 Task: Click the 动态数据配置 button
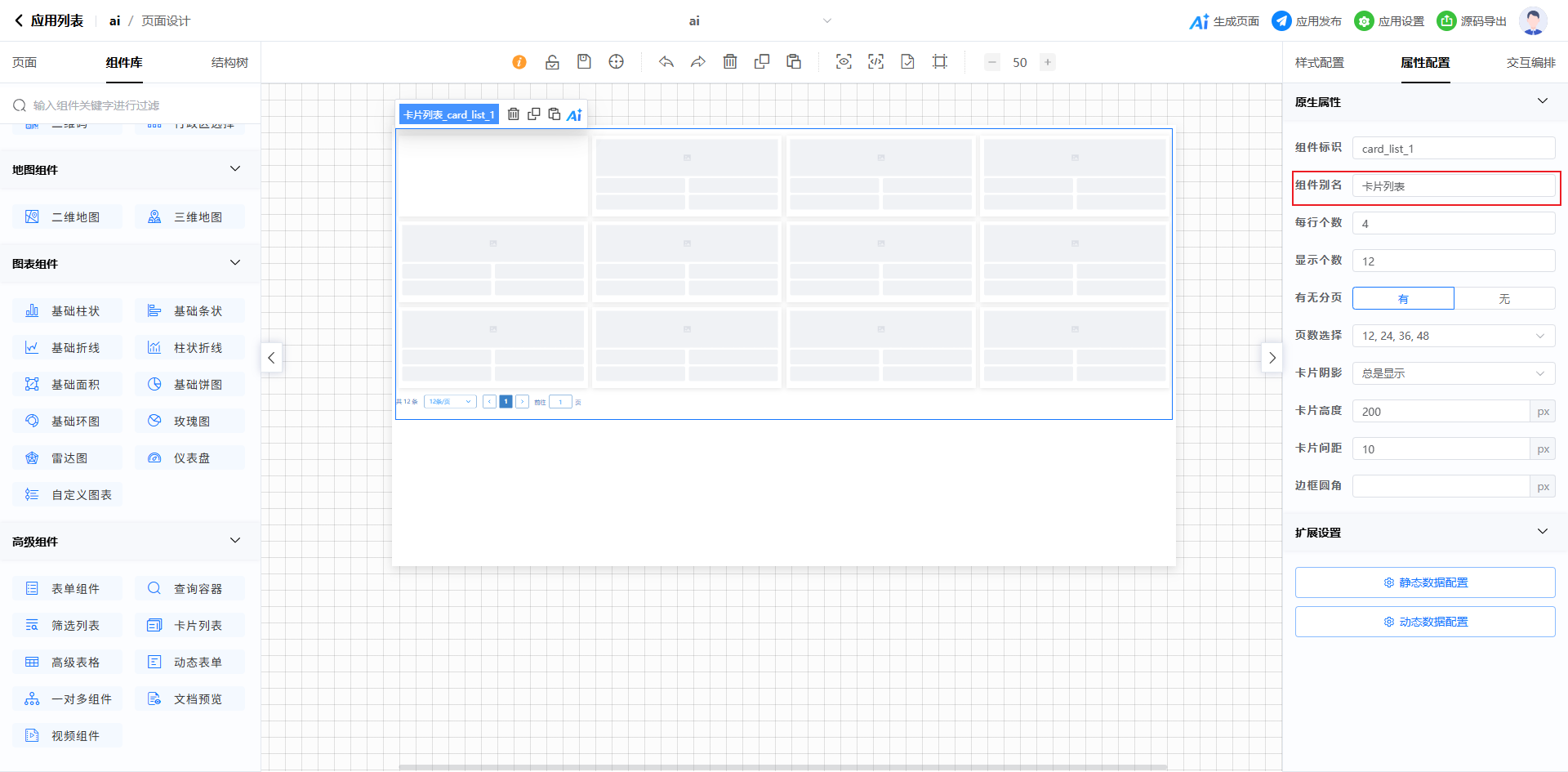tap(1425, 622)
